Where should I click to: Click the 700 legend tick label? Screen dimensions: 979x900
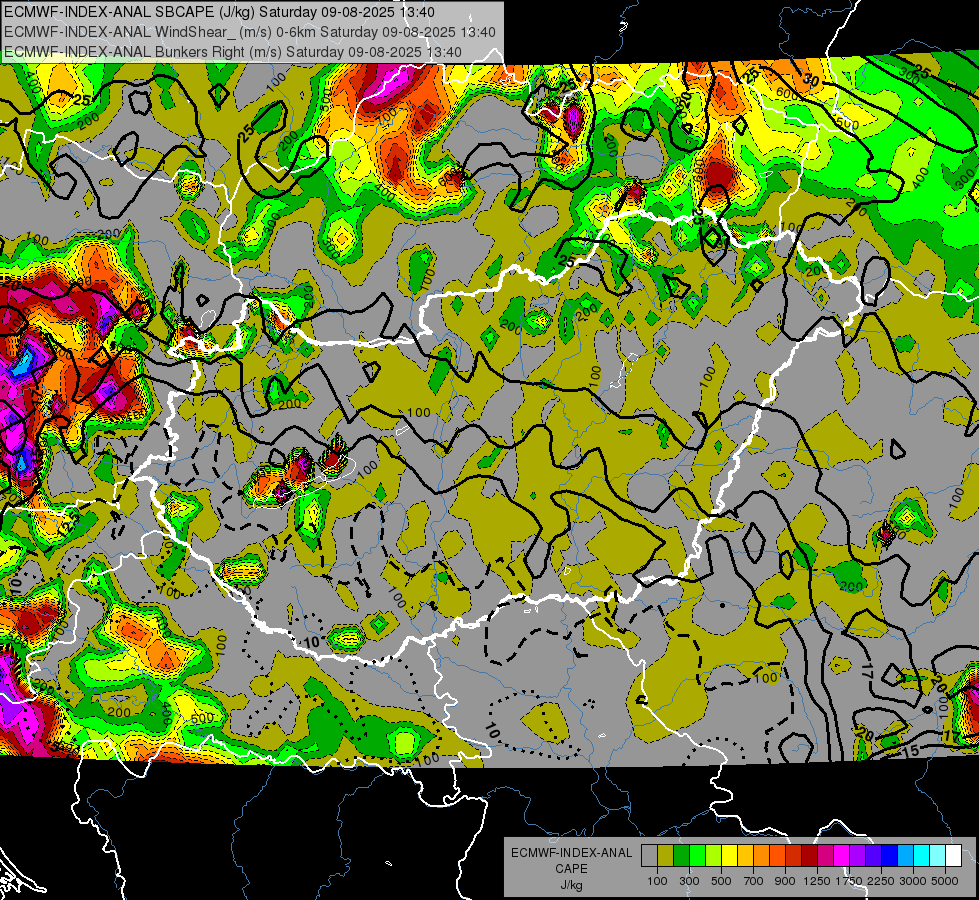click(x=754, y=881)
